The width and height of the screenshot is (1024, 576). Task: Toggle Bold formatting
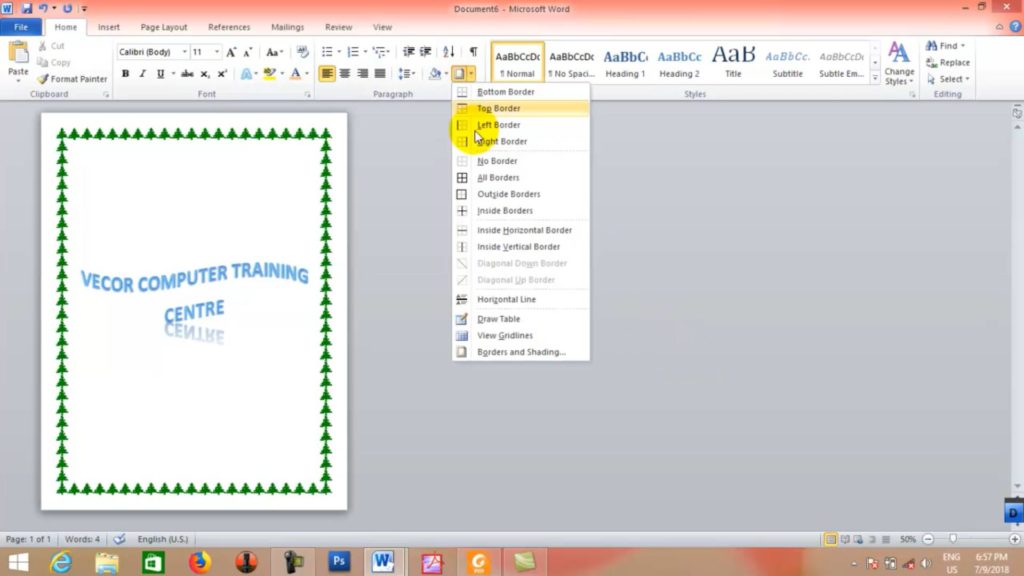pyautogui.click(x=125, y=74)
